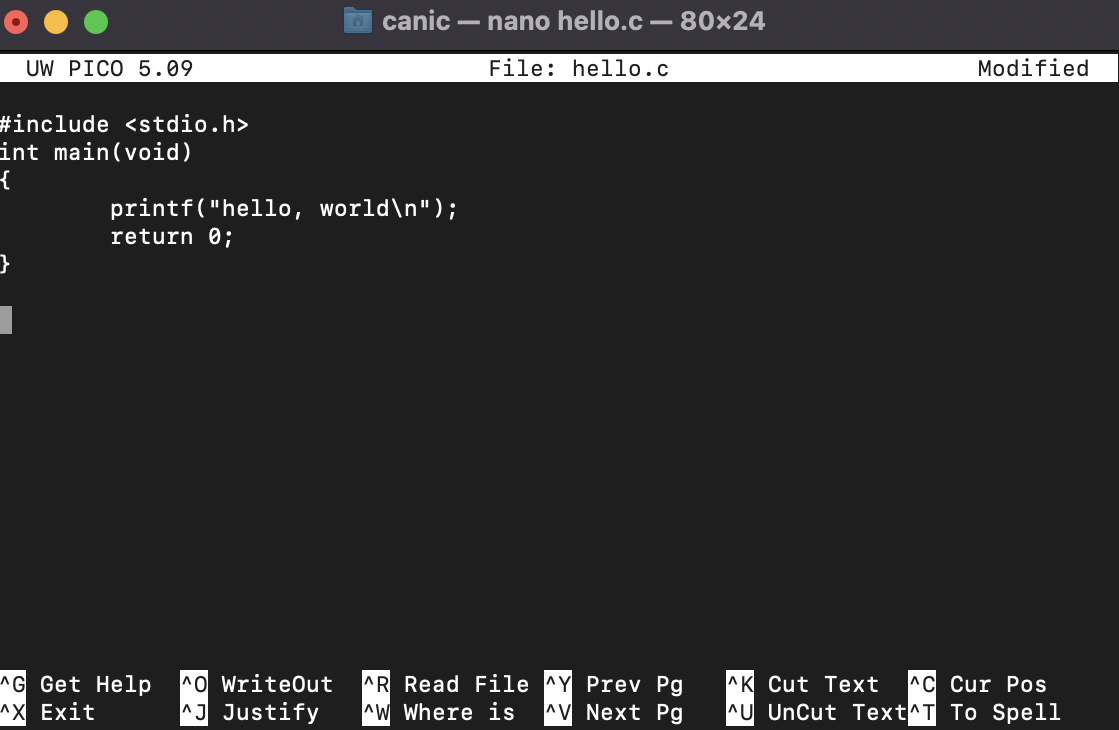Viewport: 1119px width, 730px height.
Task: Click the home folder icon in title bar
Action: point(358,21)
